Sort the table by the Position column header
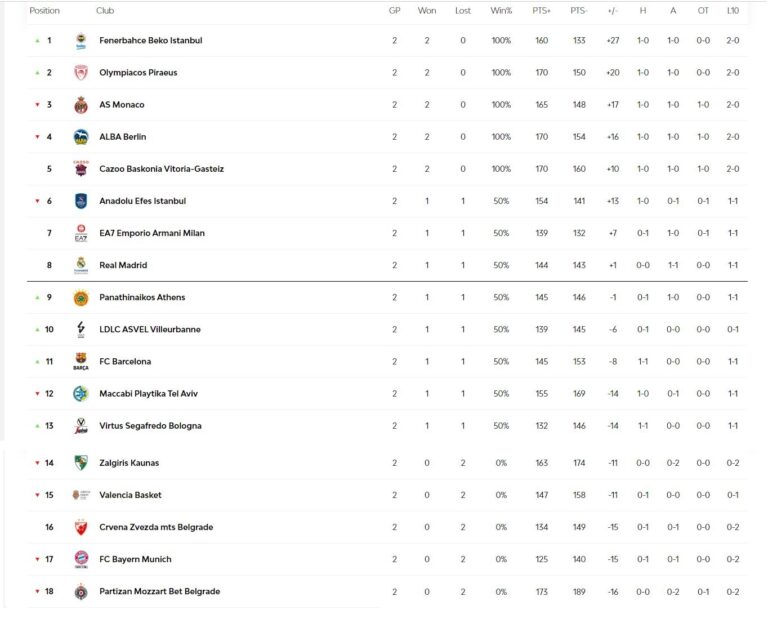Image resolution: width=768 pixels, height=623 pixels. point(44,11)
